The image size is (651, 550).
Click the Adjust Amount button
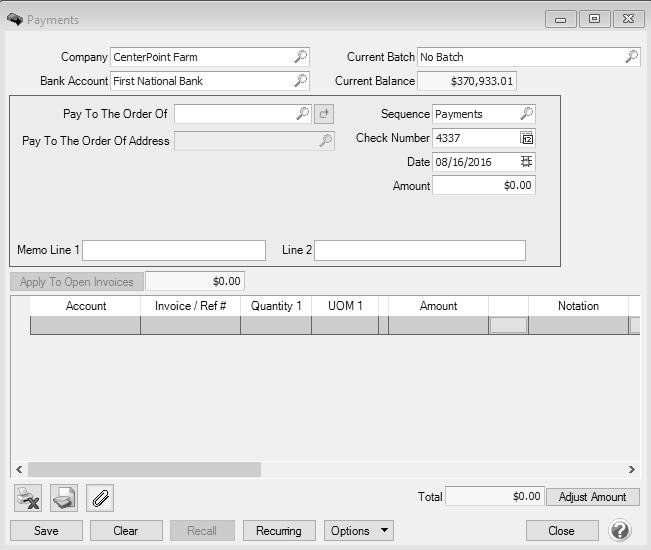[x=593, y=497]
